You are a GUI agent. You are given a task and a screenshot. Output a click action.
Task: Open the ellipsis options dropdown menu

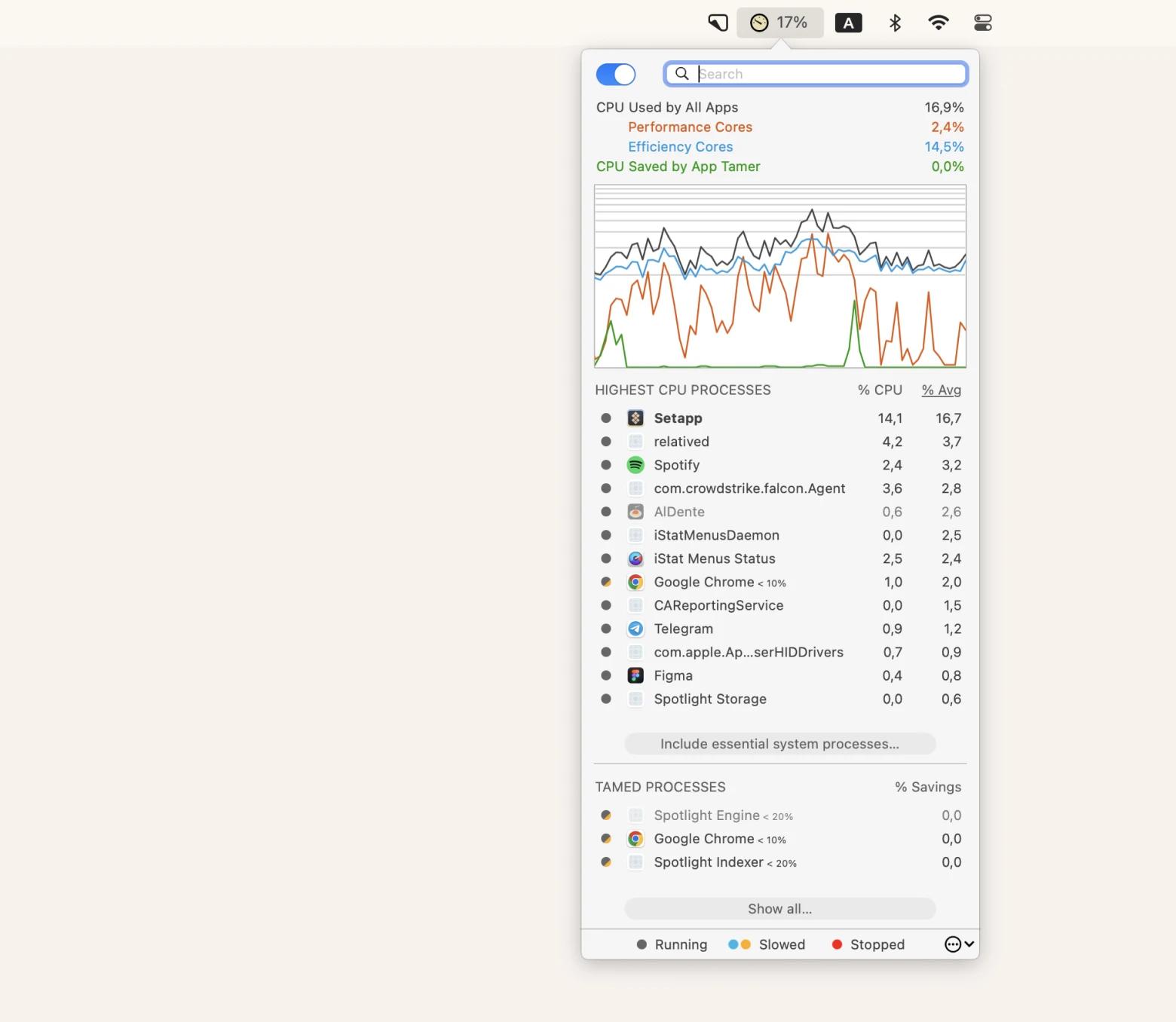[x=960, y=944]
